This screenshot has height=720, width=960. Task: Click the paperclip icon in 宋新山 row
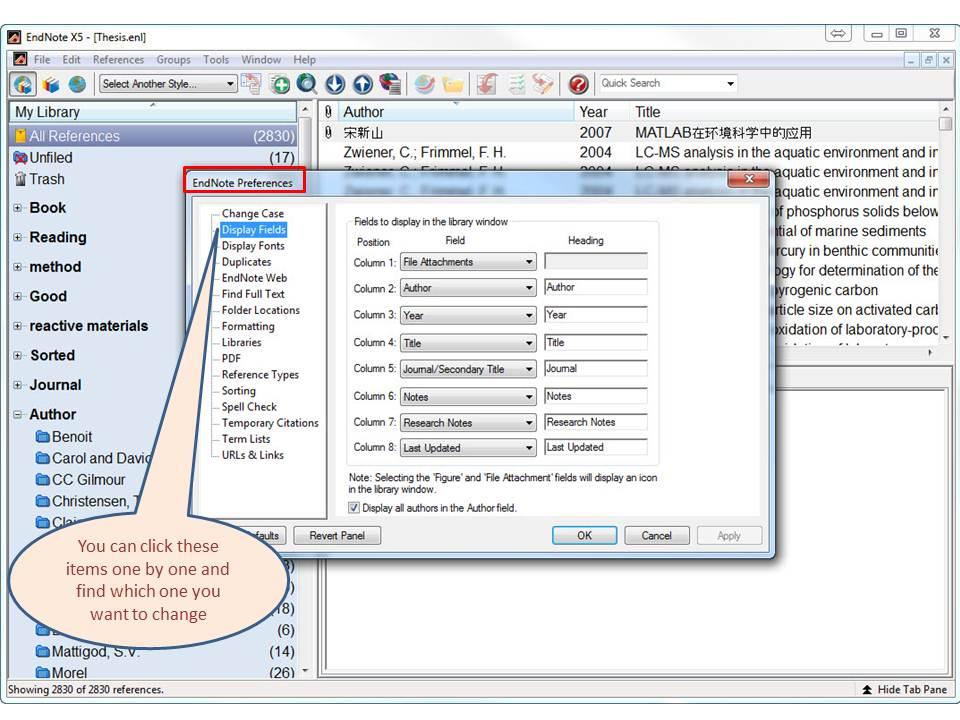pos(328,132)
